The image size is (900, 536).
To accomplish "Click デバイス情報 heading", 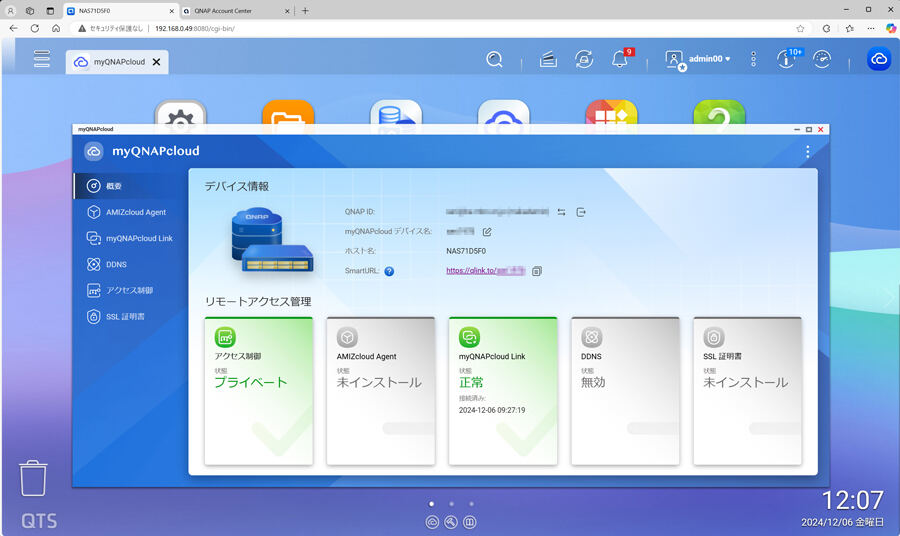I will pos(237,187).
